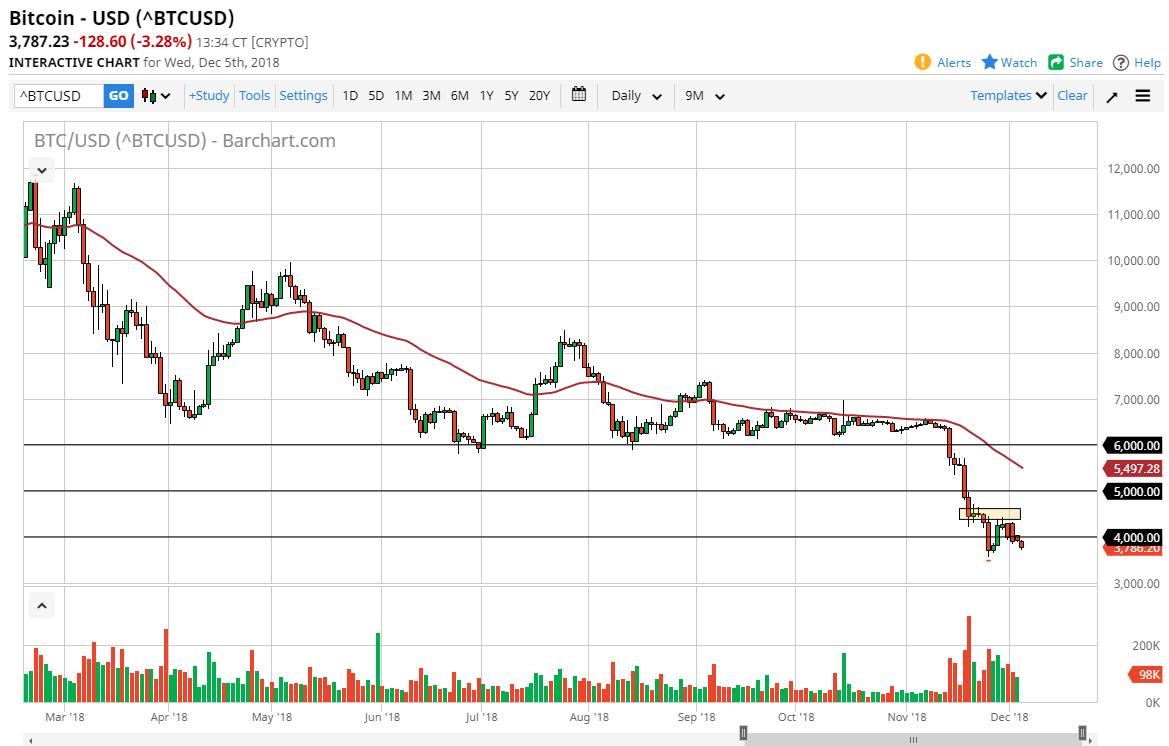Open the calendar date picker icon
1169x746 pixels.
pyautogui.click(x=578, y=95)
